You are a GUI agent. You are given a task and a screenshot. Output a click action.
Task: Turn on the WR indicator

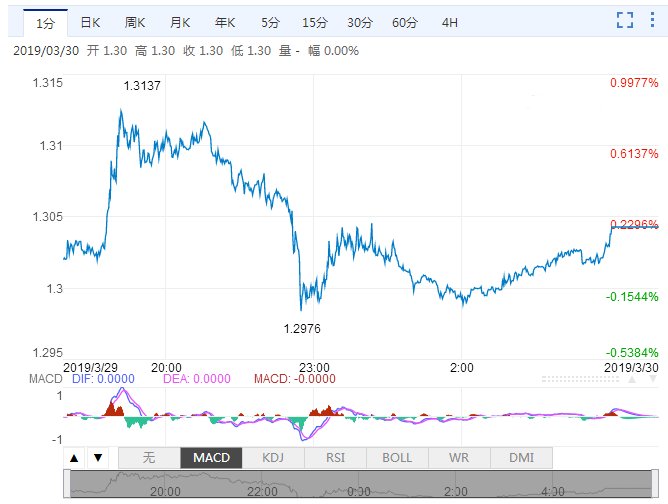pyautogui.click(x=459, y=458)
